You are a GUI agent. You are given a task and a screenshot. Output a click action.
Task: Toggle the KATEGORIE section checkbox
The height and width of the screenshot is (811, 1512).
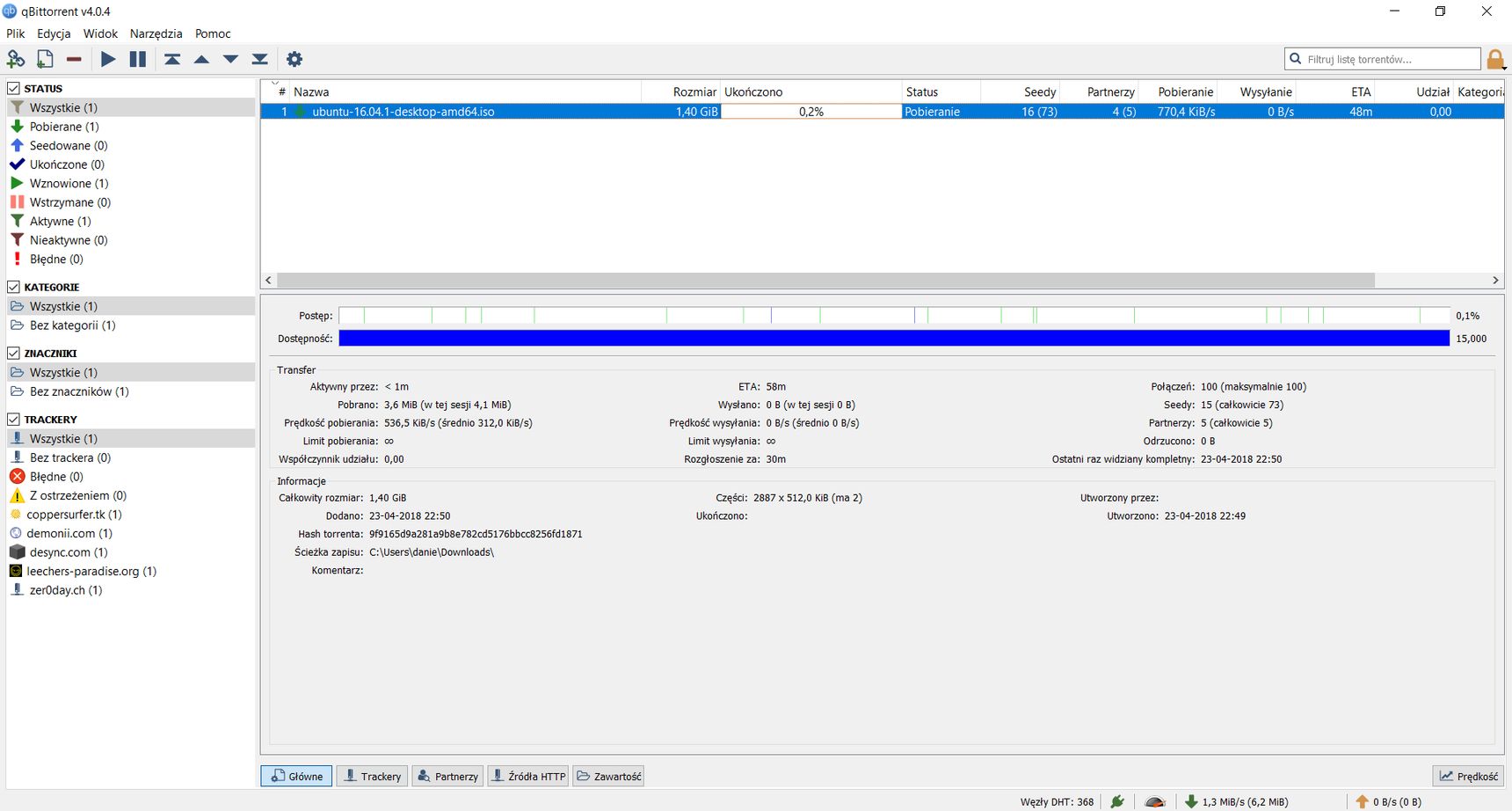14,287
